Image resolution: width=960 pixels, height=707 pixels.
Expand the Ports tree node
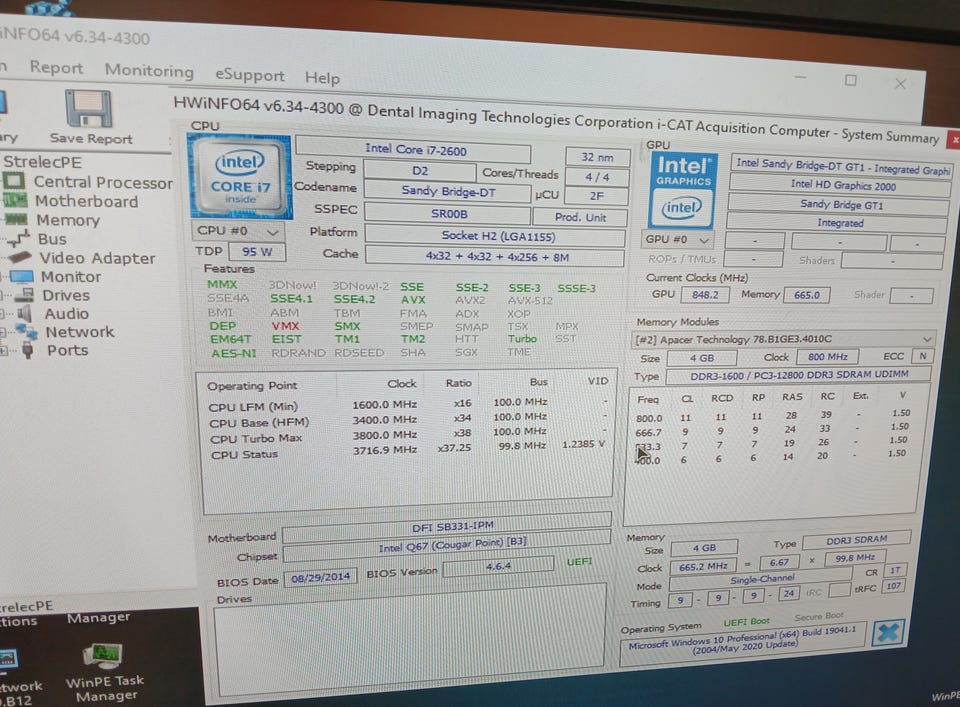point(4,351)
